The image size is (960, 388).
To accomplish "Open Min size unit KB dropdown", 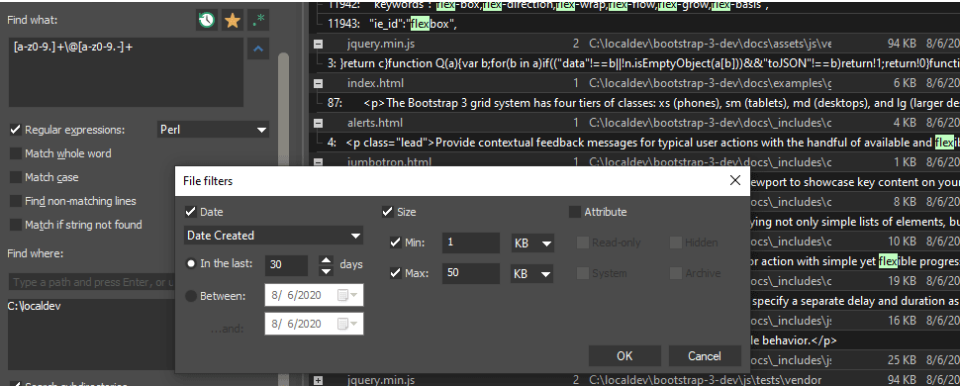I will [533, 243].
